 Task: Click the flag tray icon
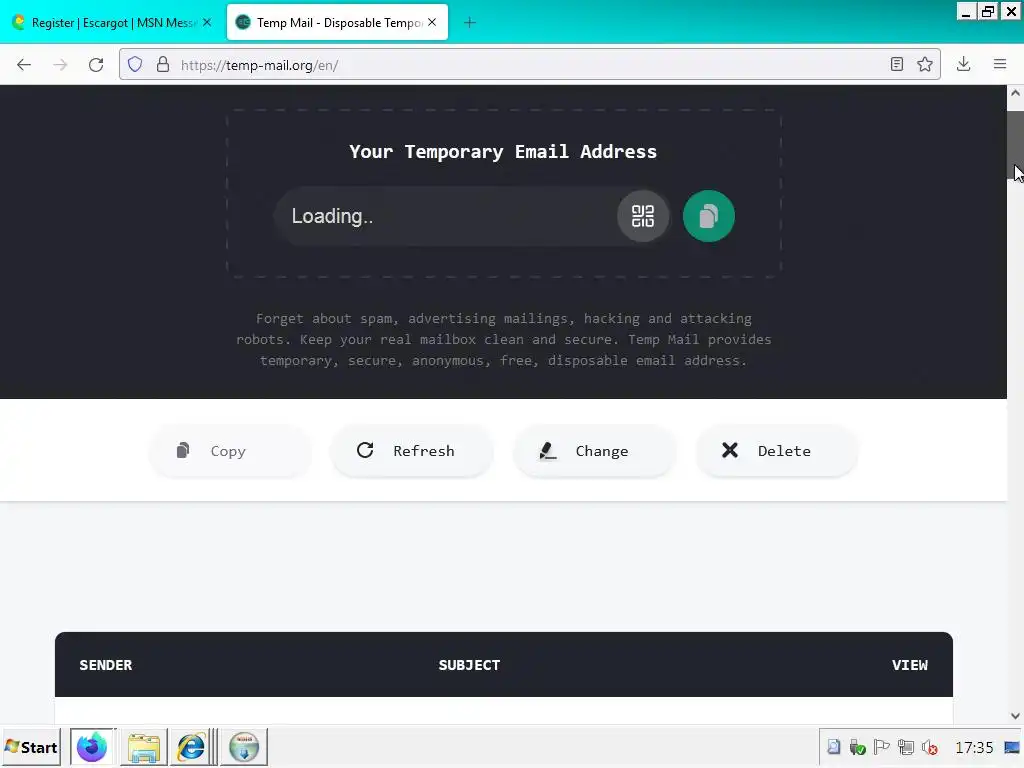click(881, 747)
